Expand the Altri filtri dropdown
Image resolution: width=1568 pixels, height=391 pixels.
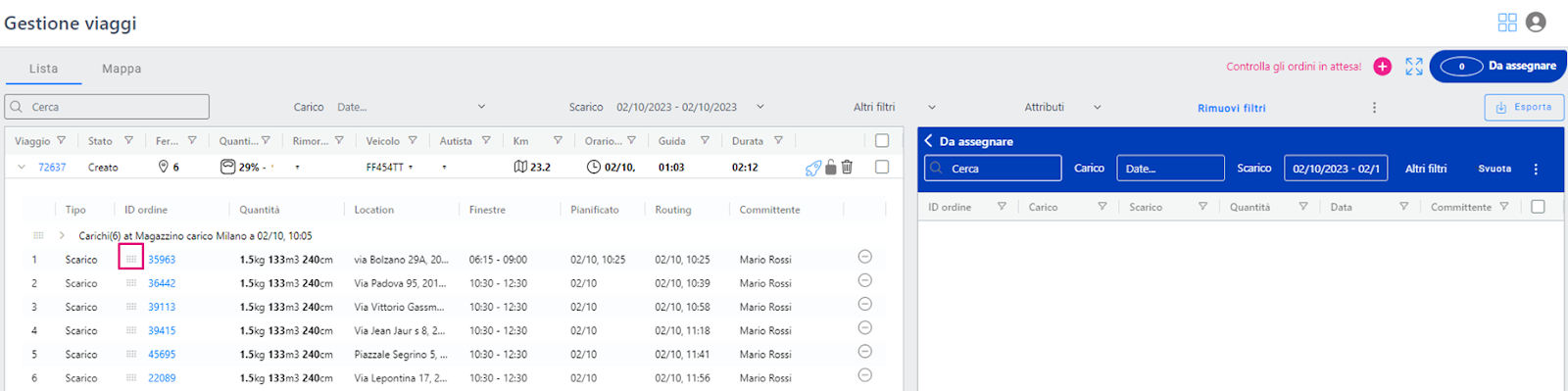click(895, 107)
